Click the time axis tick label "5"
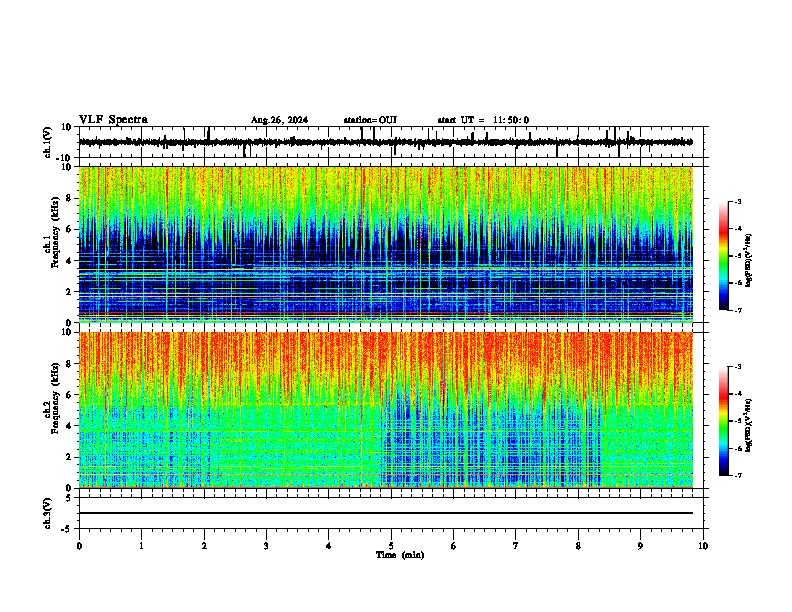Image resolution: width=792 pixels, height=612 pixels. 391,546
